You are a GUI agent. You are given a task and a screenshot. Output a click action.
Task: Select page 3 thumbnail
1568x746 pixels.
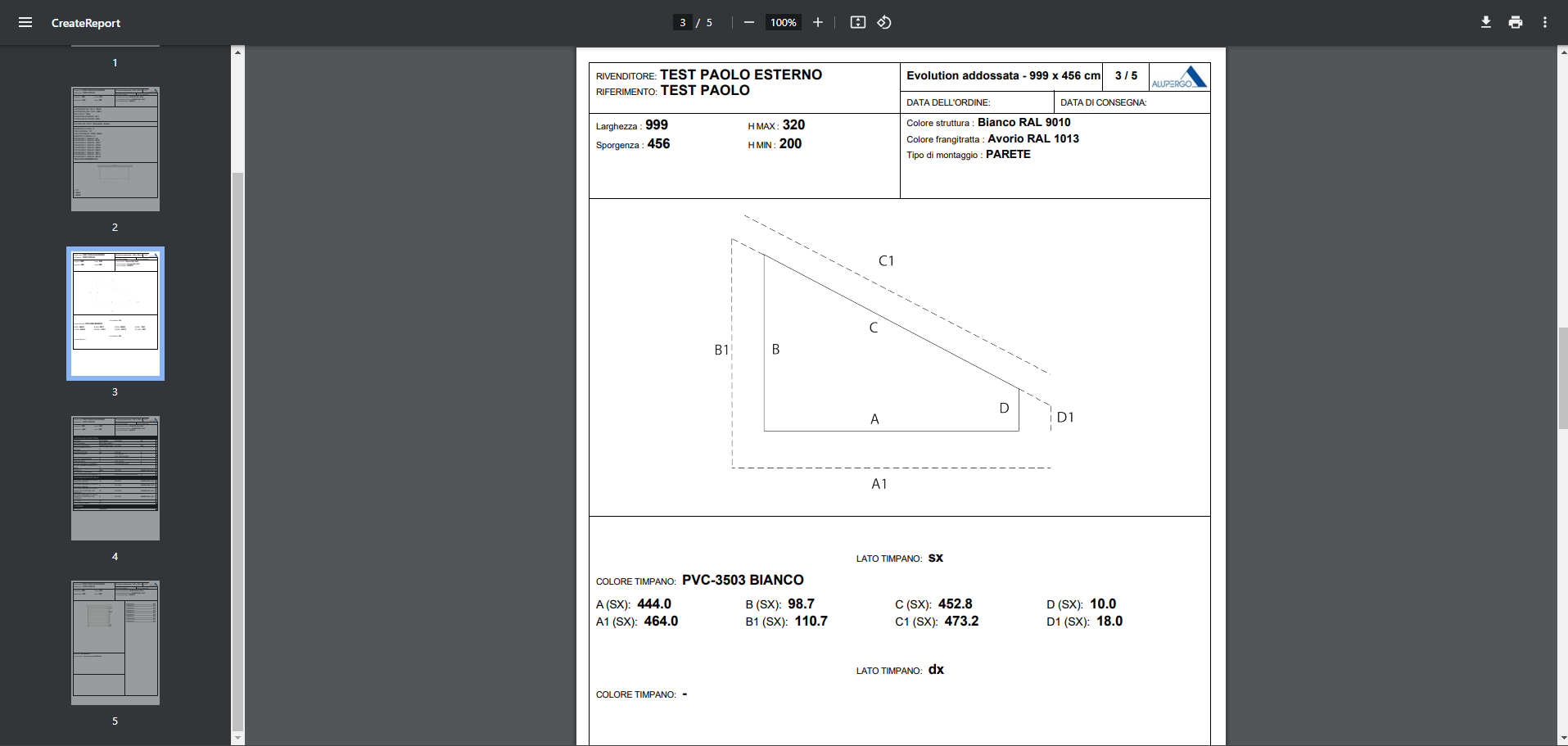click(115, 314)
